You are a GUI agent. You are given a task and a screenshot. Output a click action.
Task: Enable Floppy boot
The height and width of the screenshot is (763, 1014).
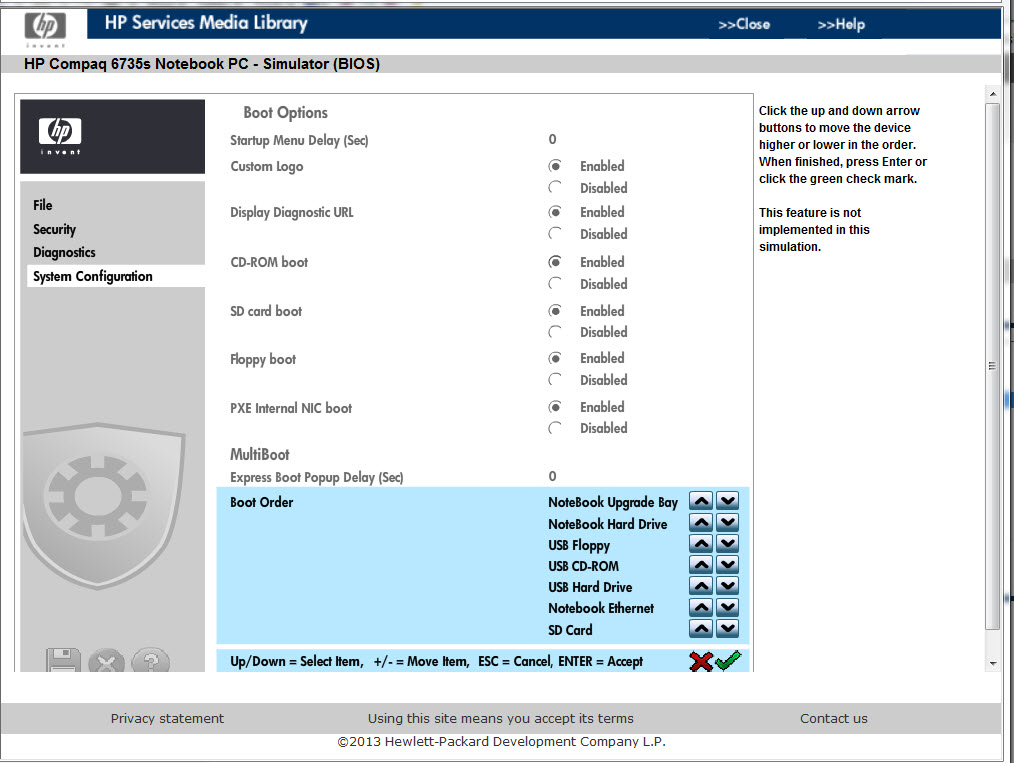555,358
